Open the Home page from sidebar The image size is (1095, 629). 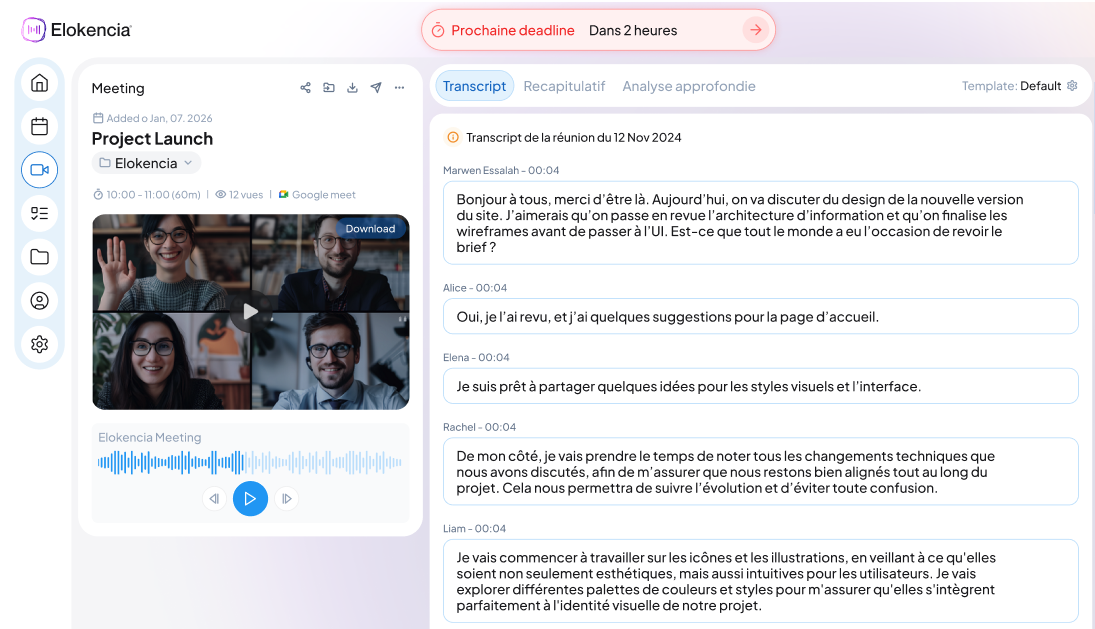40,83
